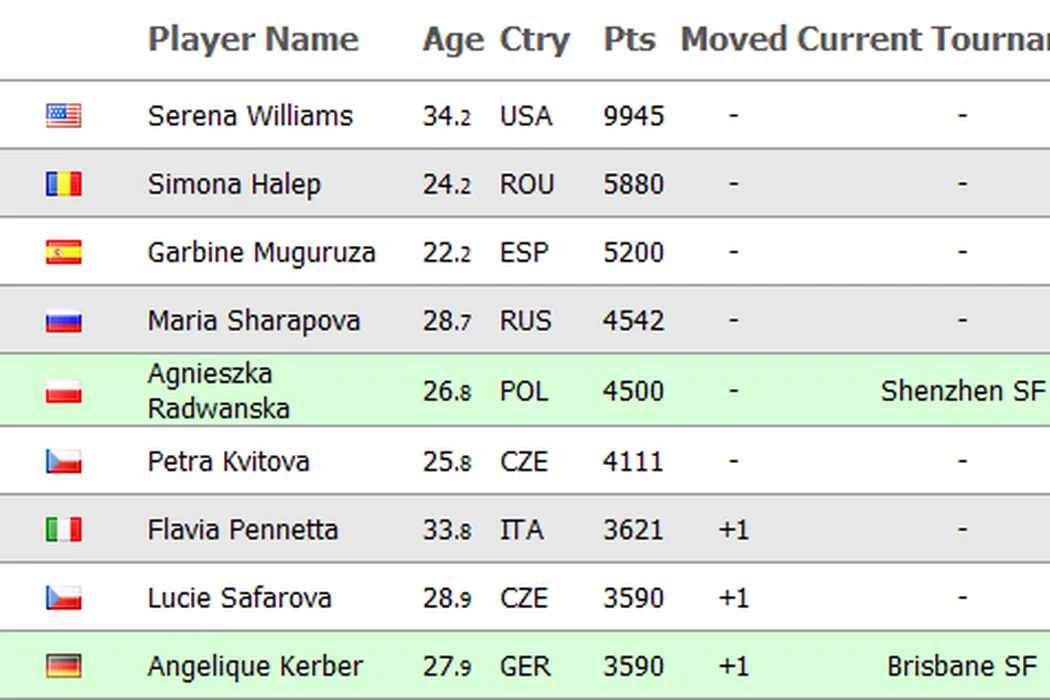Click the Poland flag icon
The image size is (1050, 700).
[x=63, y=391]
